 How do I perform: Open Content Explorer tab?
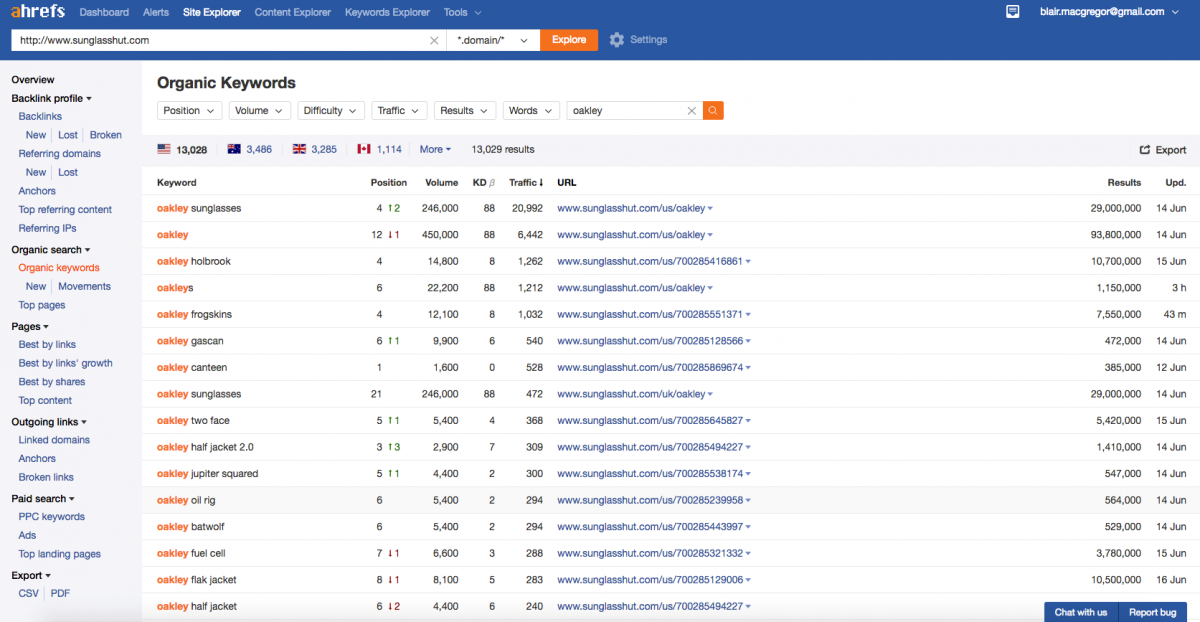tap(293, 12)
